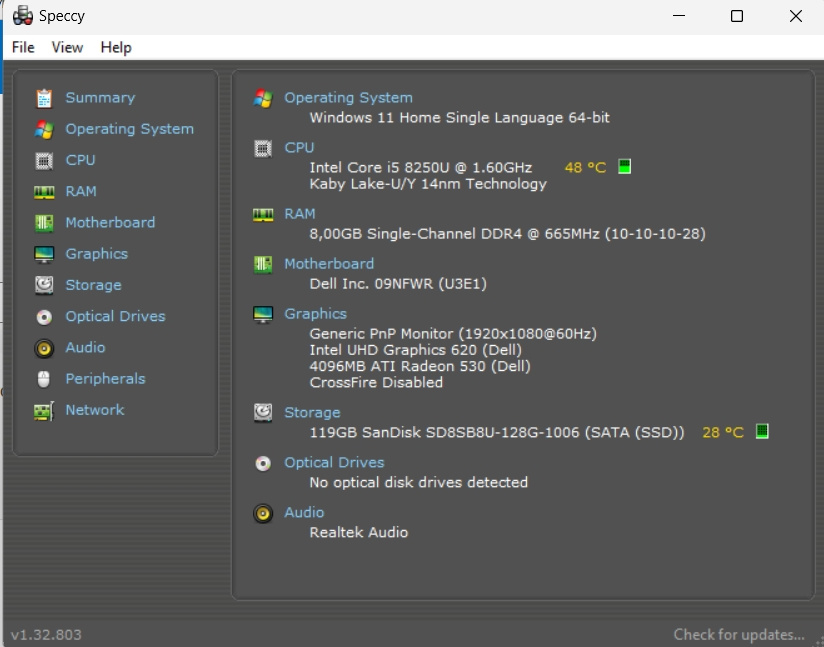This screenshot has height=647, width=824.
Task: Open the Optical Drives heading link in summary
Action: pyautogui.click(x=334, y=463)
